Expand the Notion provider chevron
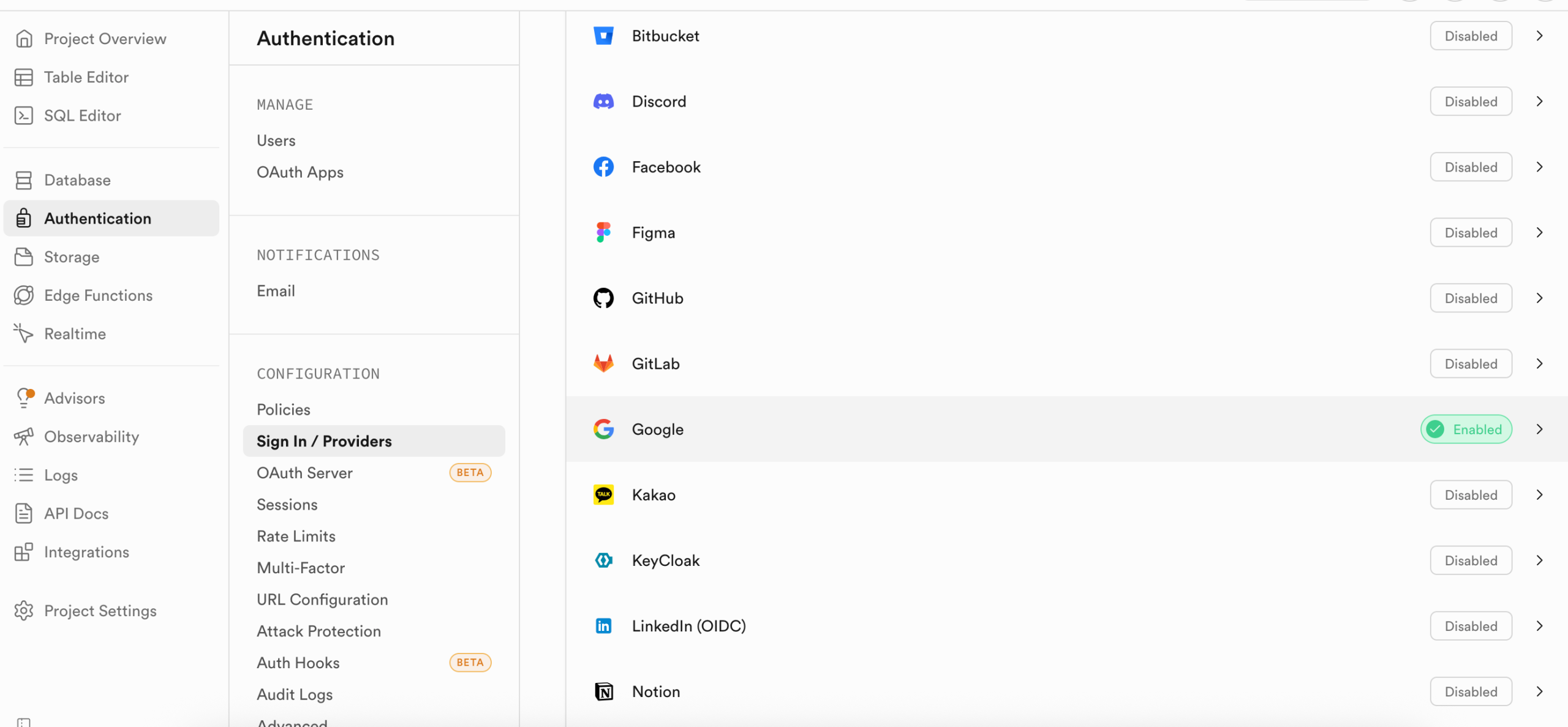1568x727 pixels. point(1539,691)
